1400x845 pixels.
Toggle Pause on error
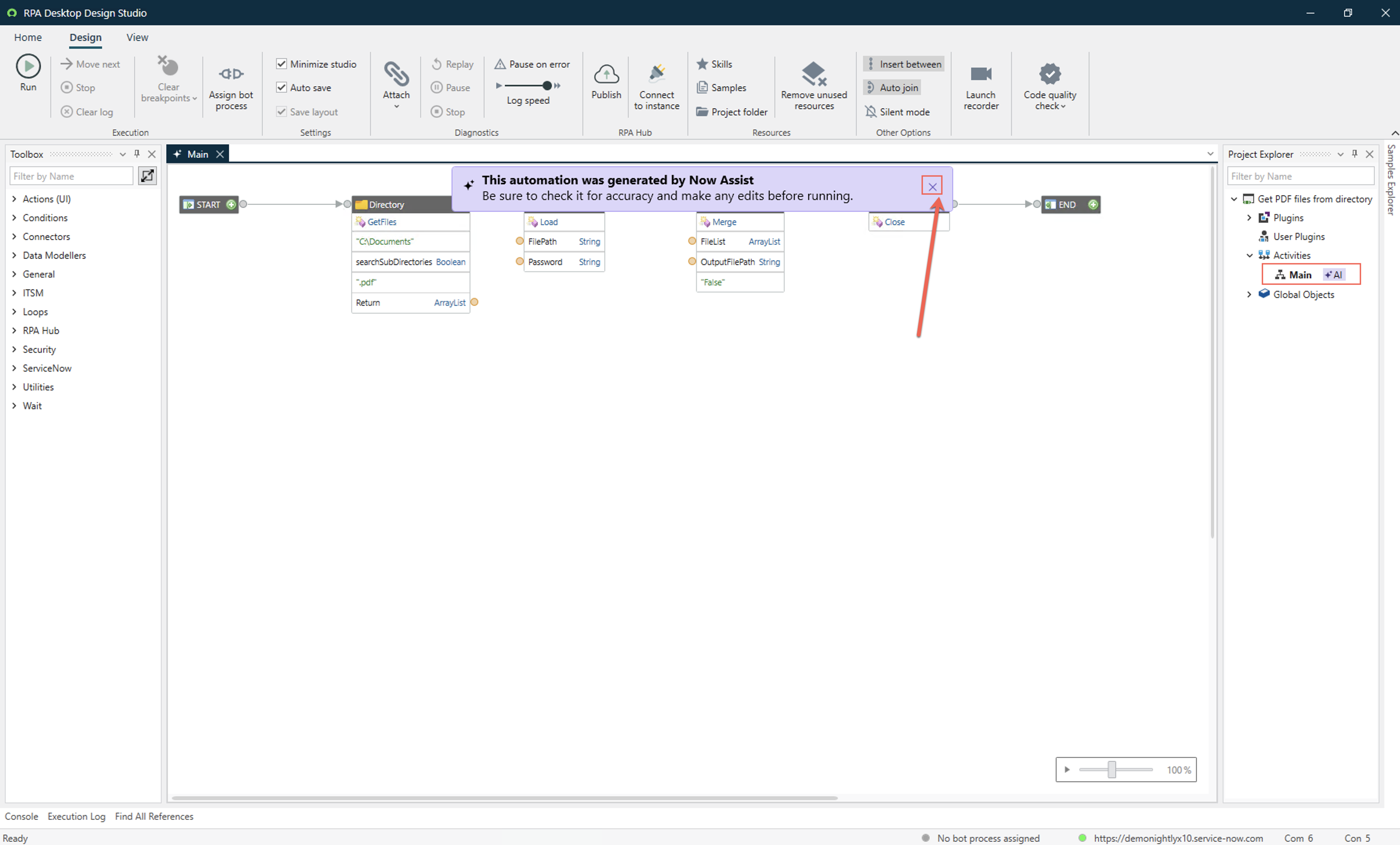(x=532, y=64)
